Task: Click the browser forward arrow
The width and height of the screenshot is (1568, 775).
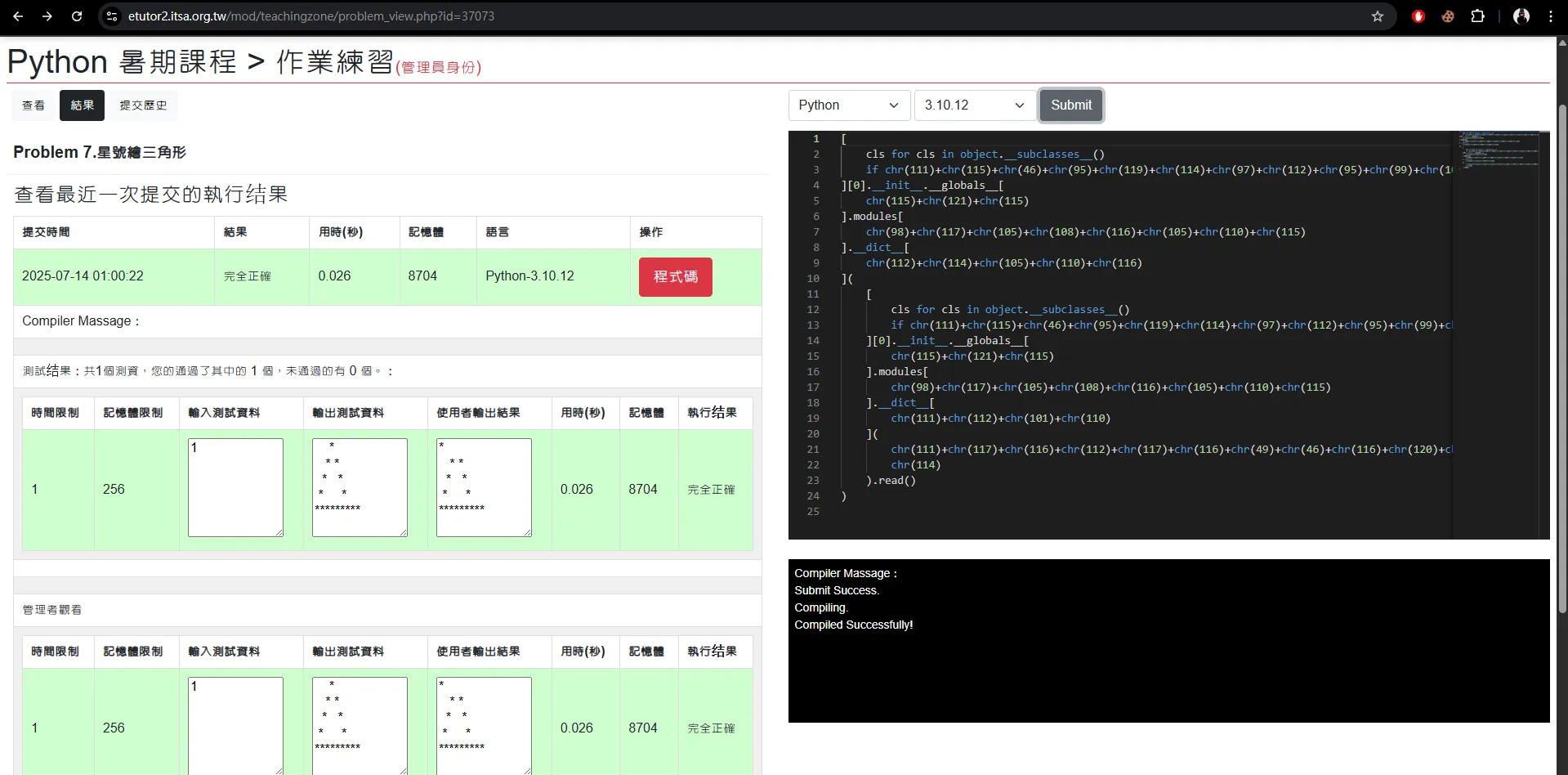Action: [x=47, y=16]
